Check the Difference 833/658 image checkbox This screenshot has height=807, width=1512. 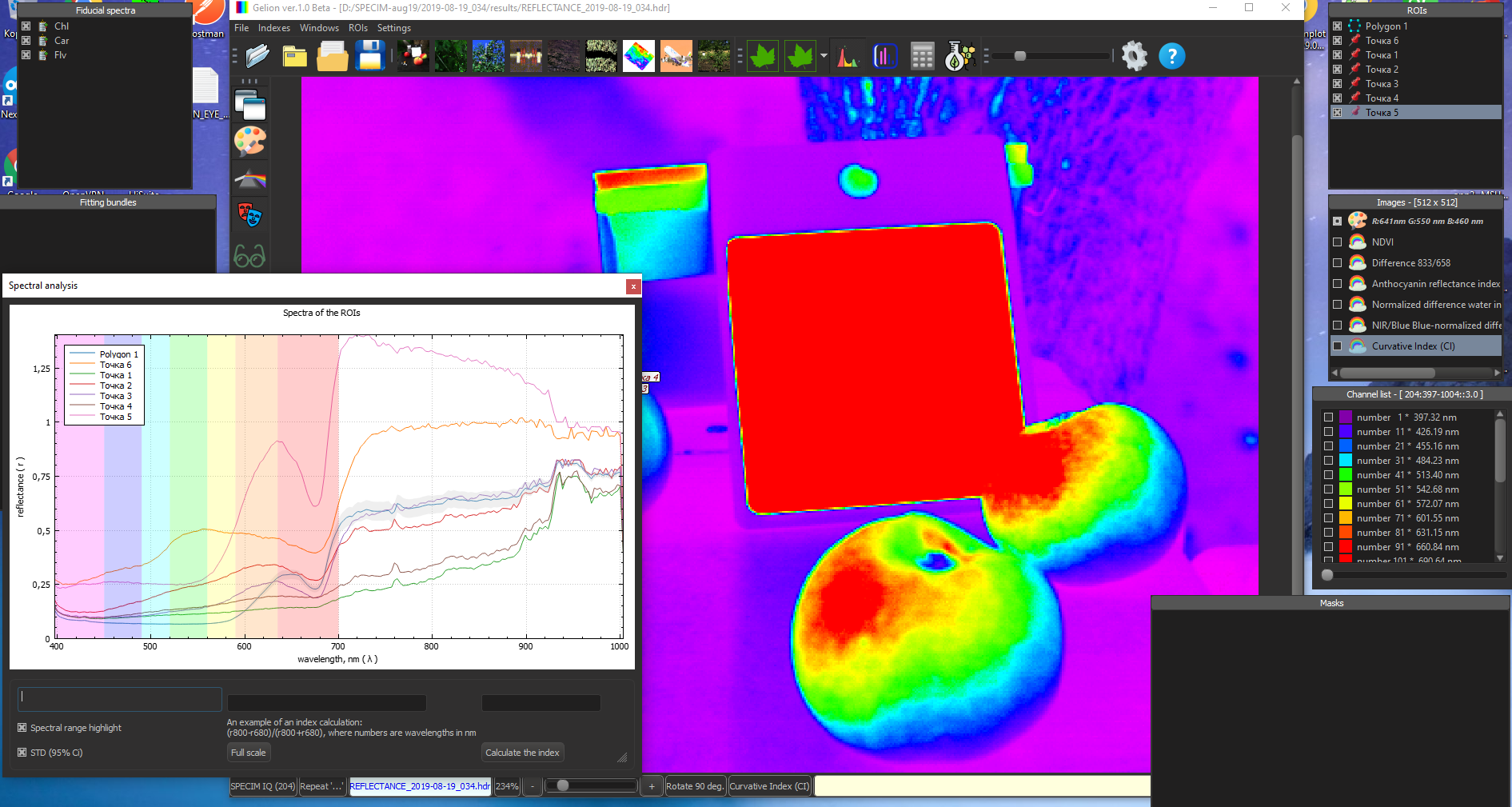point(1337,263)
